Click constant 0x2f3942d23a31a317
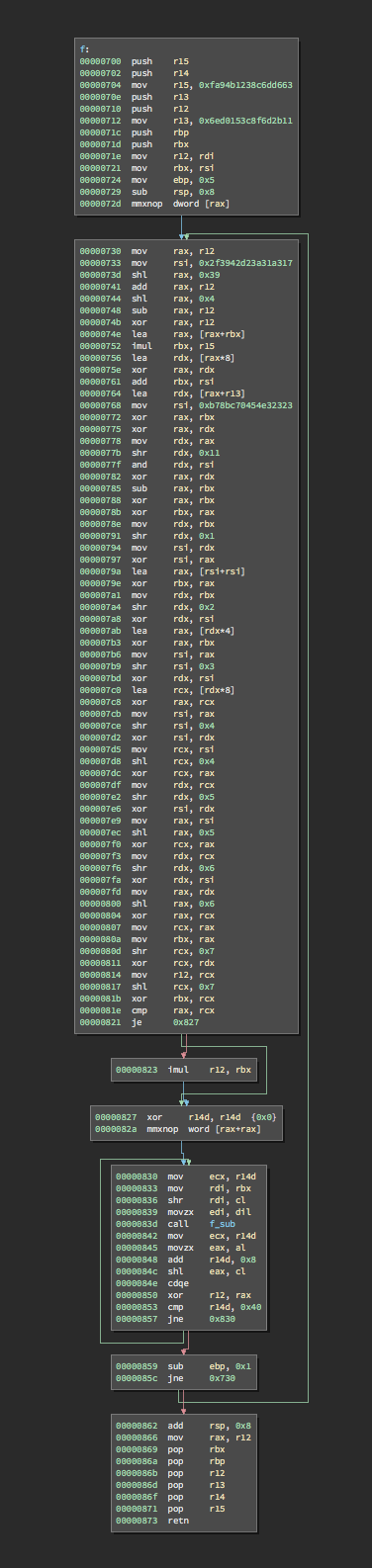 (245, 263)
